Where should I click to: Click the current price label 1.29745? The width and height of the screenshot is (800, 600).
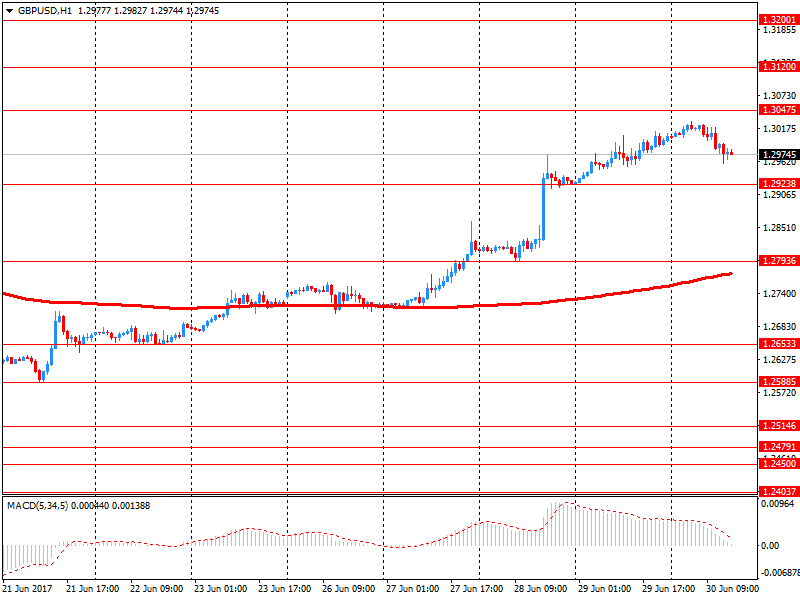click(x=779, y=155)
